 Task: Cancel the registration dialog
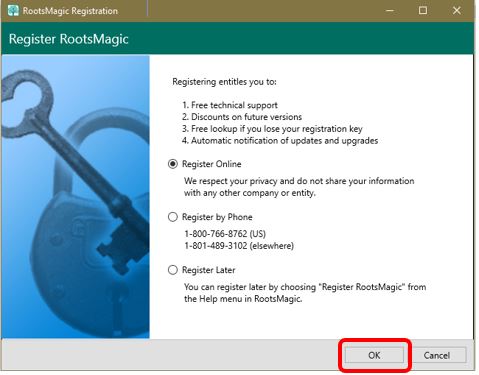pos(436,355)
